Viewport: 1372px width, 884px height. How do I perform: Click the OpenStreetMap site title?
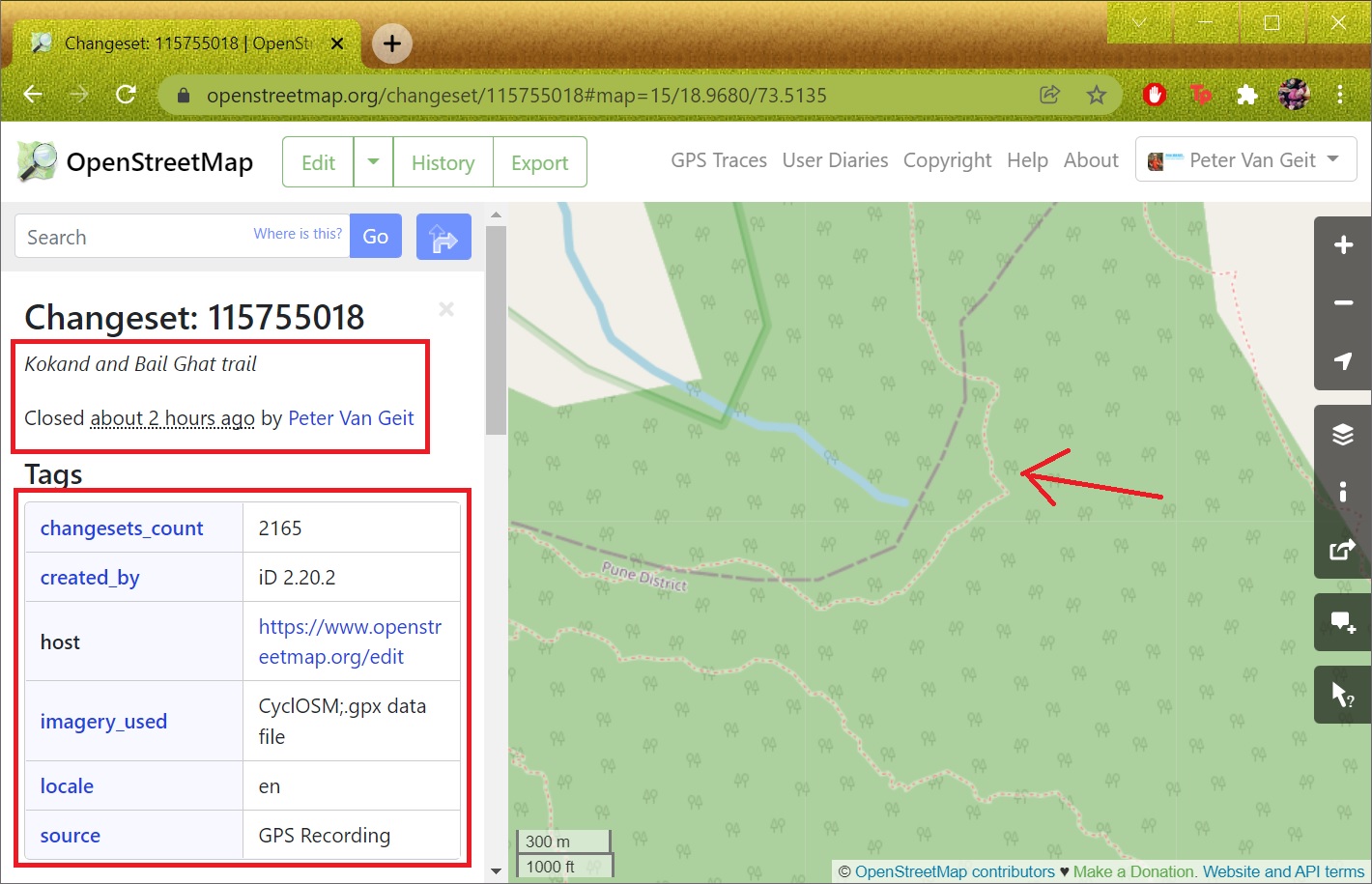pos(159,162)
